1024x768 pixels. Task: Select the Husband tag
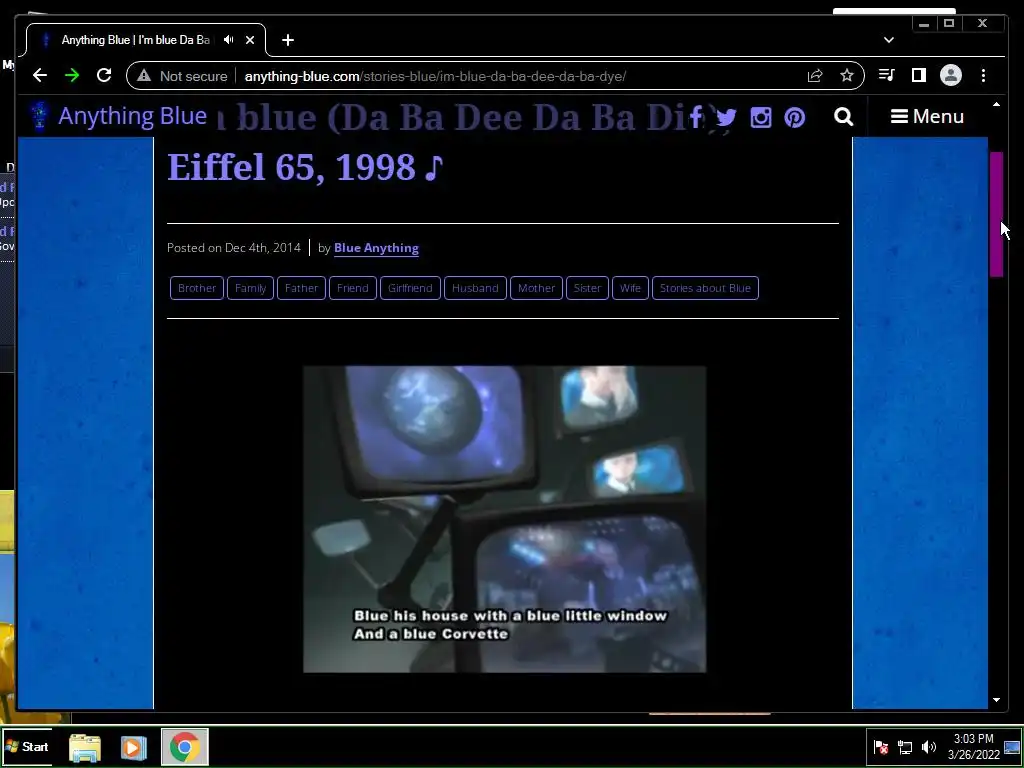(475, 288)
